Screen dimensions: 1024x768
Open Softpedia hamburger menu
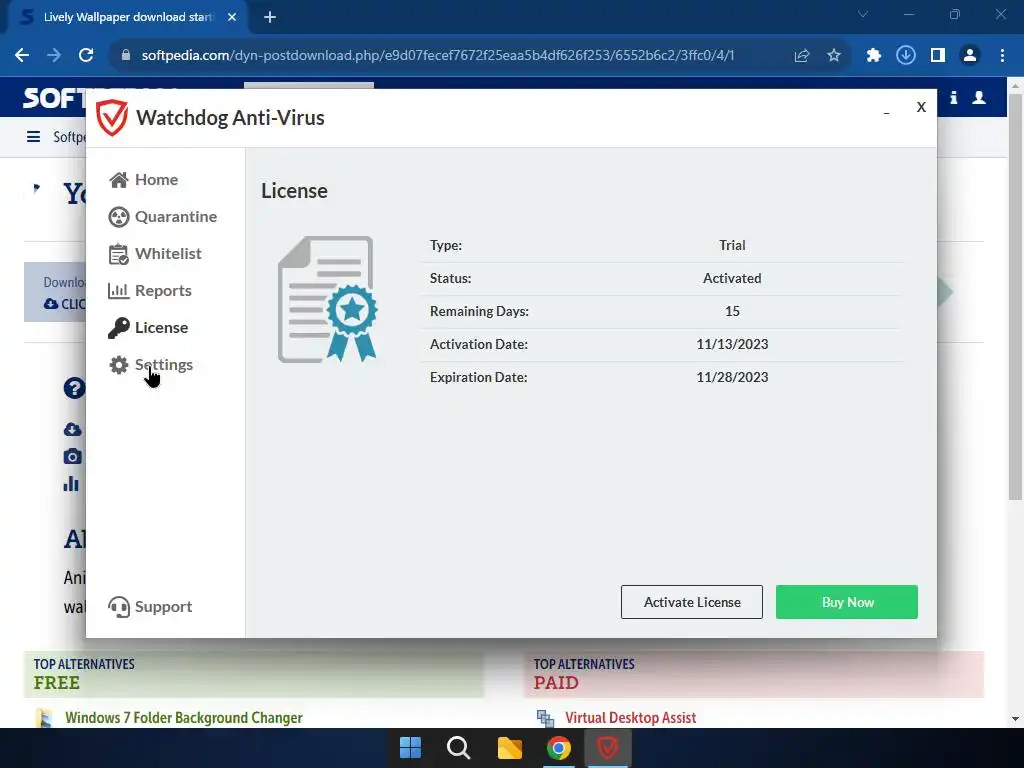[x=33, y=137]
